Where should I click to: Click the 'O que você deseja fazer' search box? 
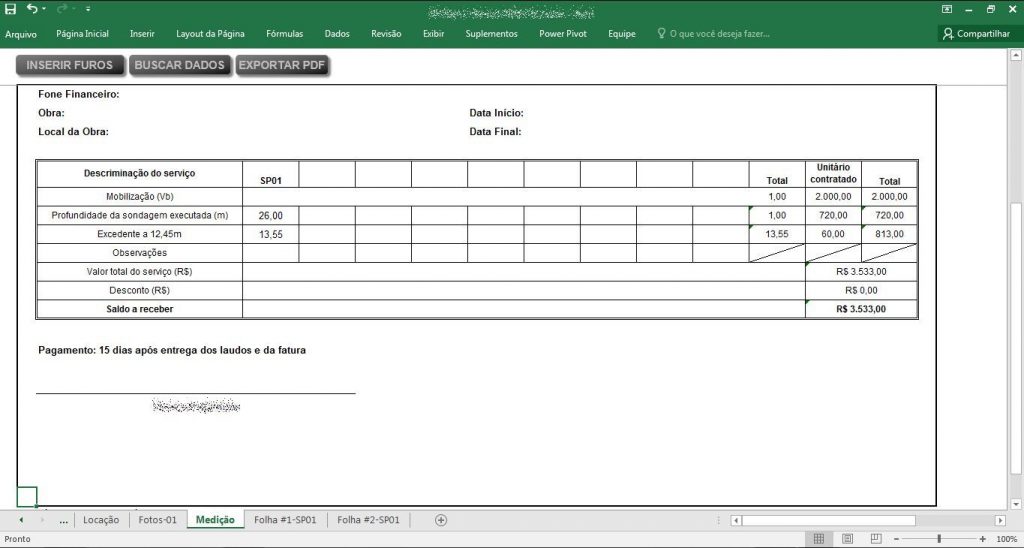pyautogui.click(x=714, y=34)
